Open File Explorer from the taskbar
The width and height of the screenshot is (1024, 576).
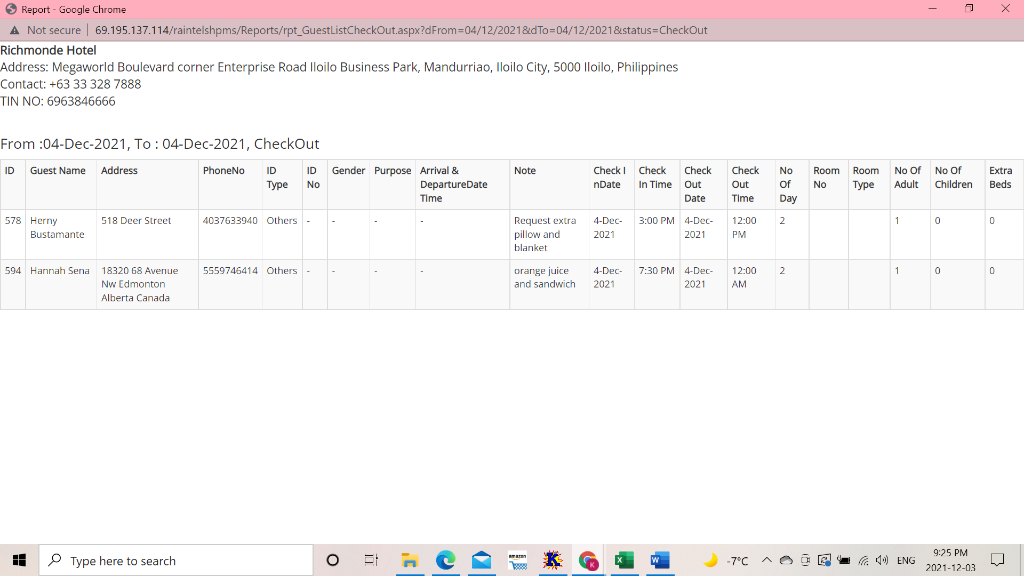point(409,560)
